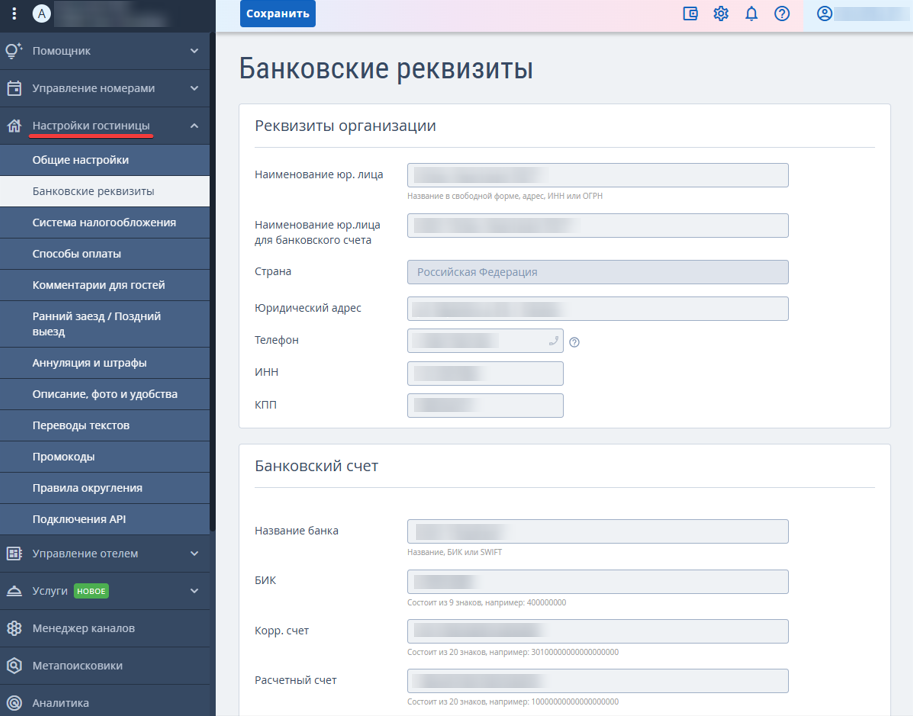Click the БИК input field

(x=597, y=582)
